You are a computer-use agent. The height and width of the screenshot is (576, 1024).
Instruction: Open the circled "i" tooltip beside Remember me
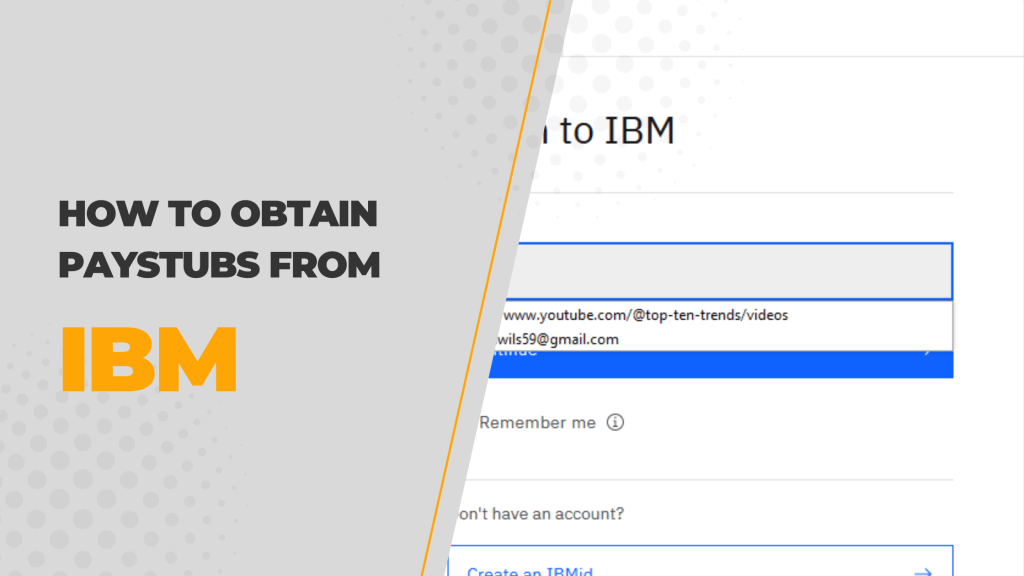point(617,422)
